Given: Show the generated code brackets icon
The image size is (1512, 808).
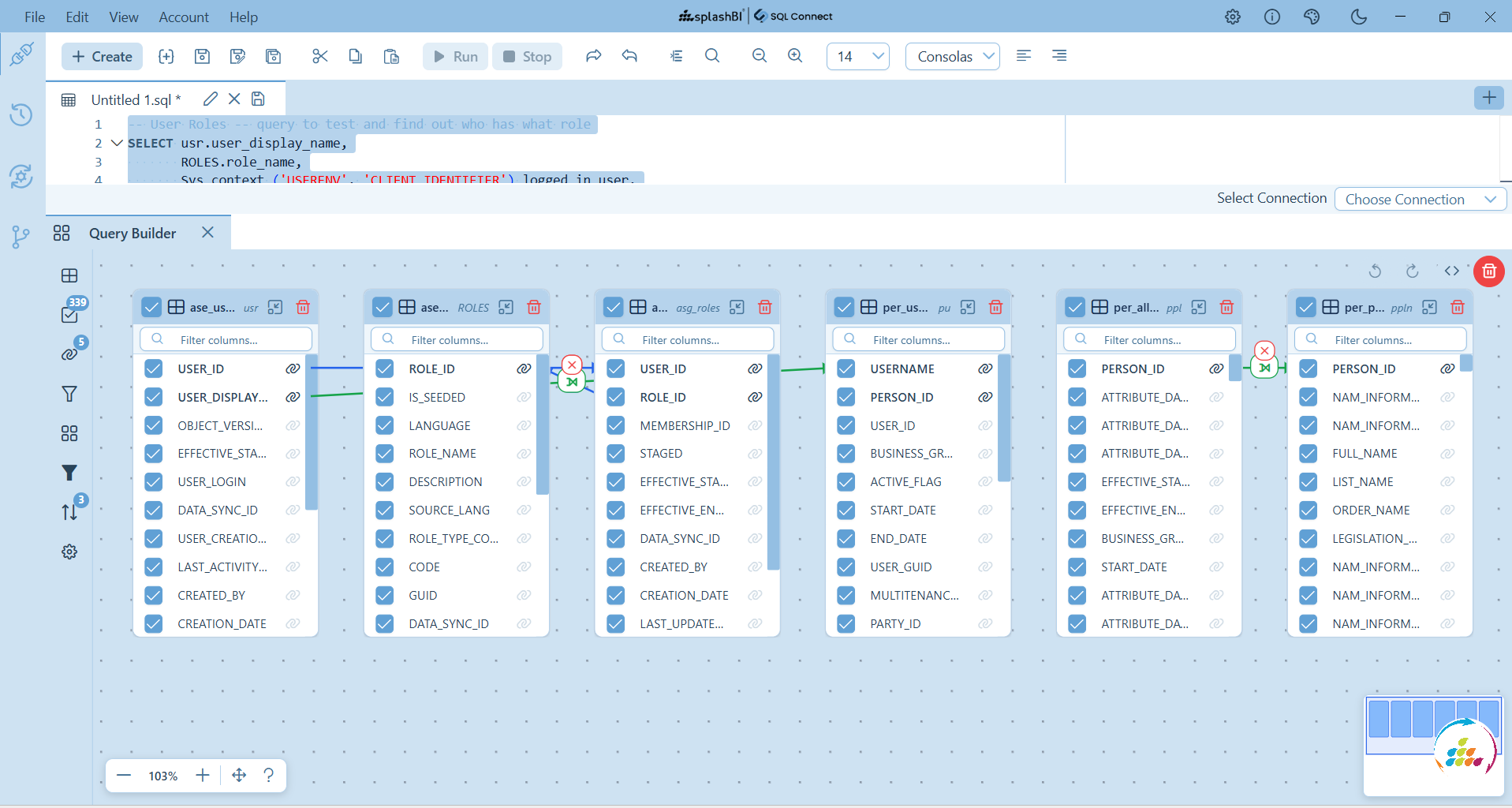Looking at the screenshot, I should click(x=1452, y=271).
